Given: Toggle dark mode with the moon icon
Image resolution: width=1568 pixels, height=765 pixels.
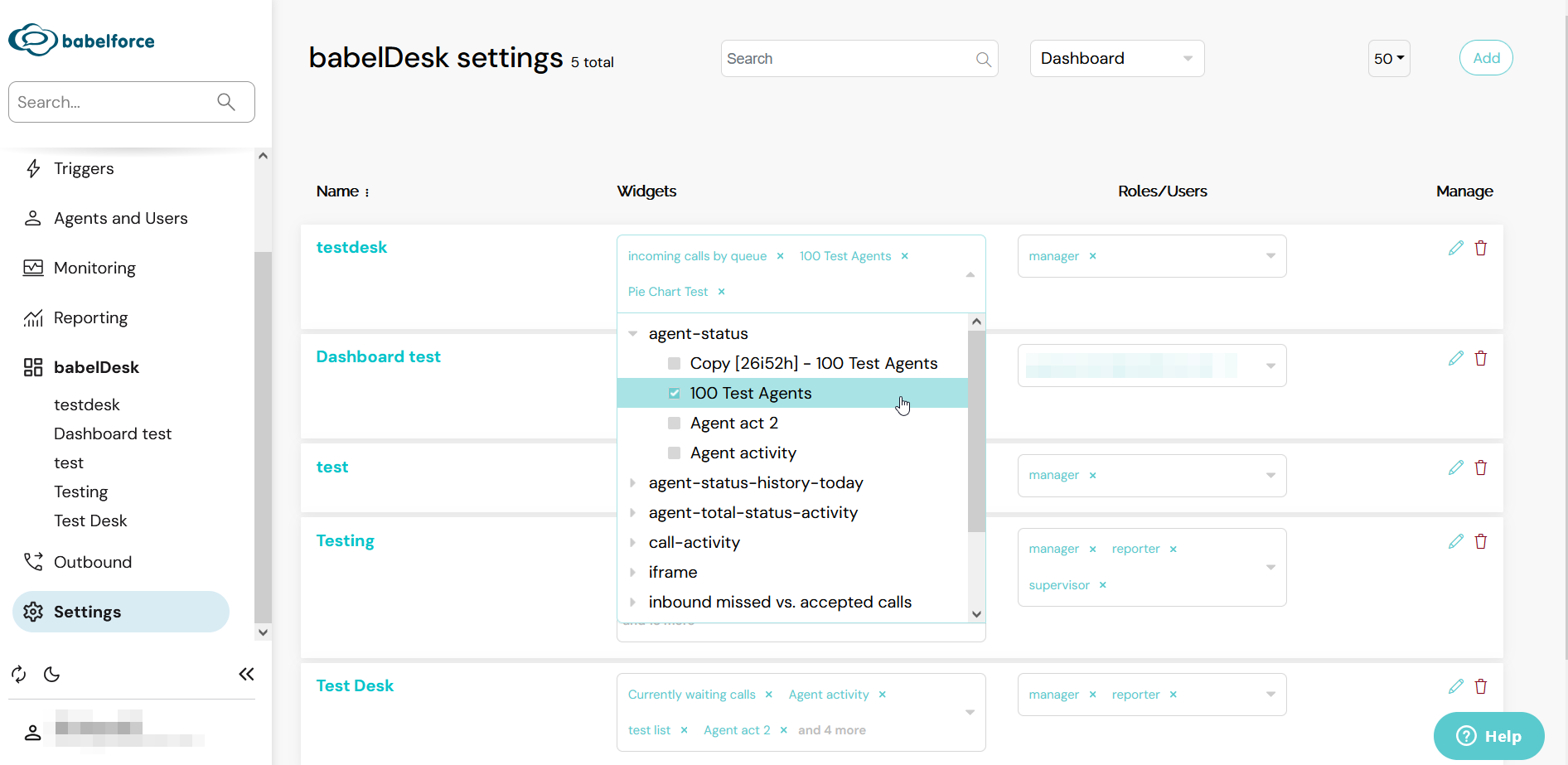Looking at the screenshot, I should point(52,674).
